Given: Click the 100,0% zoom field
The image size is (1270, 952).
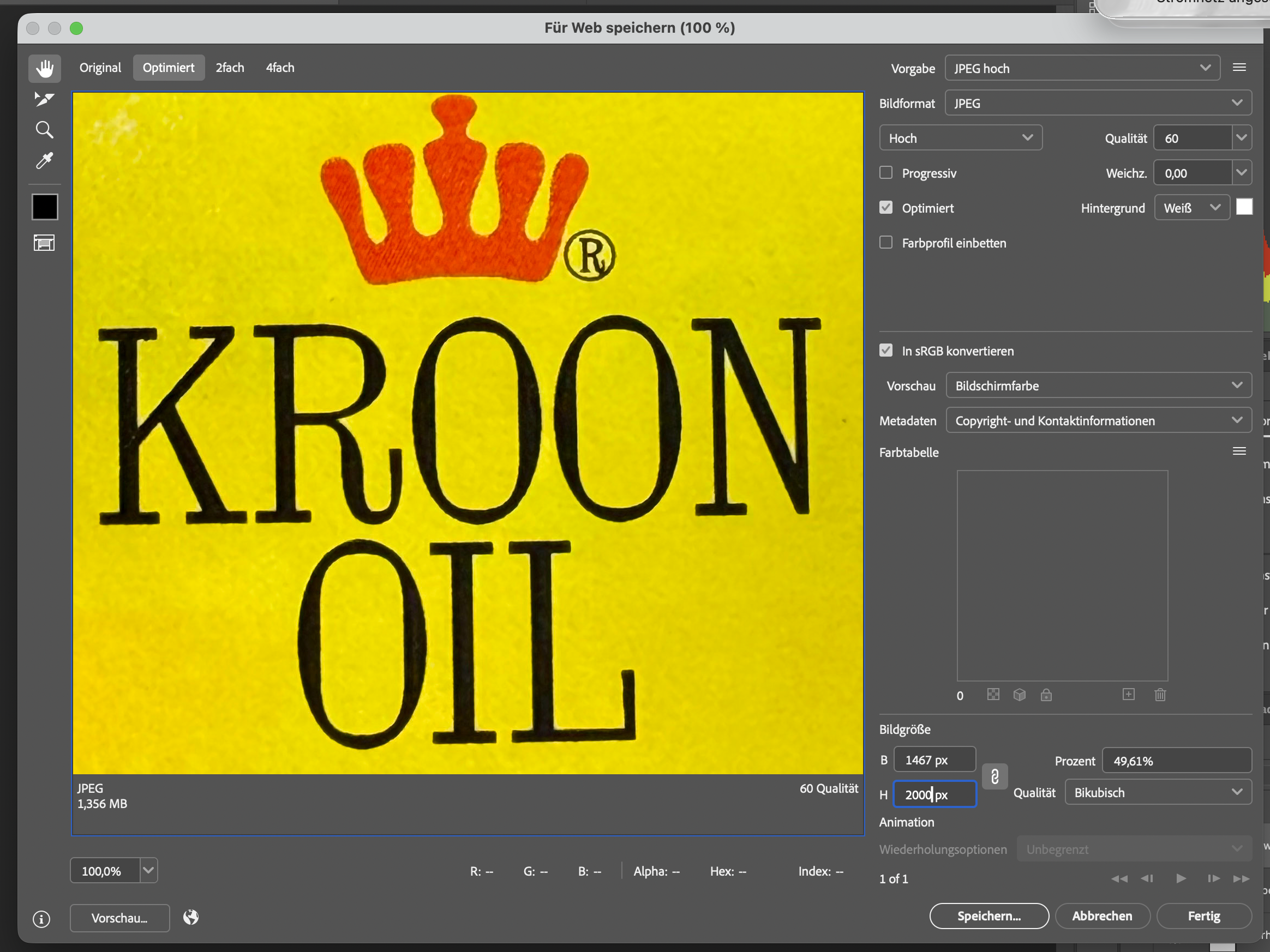Looking at the screenshot, I should [x=105, y=871].
